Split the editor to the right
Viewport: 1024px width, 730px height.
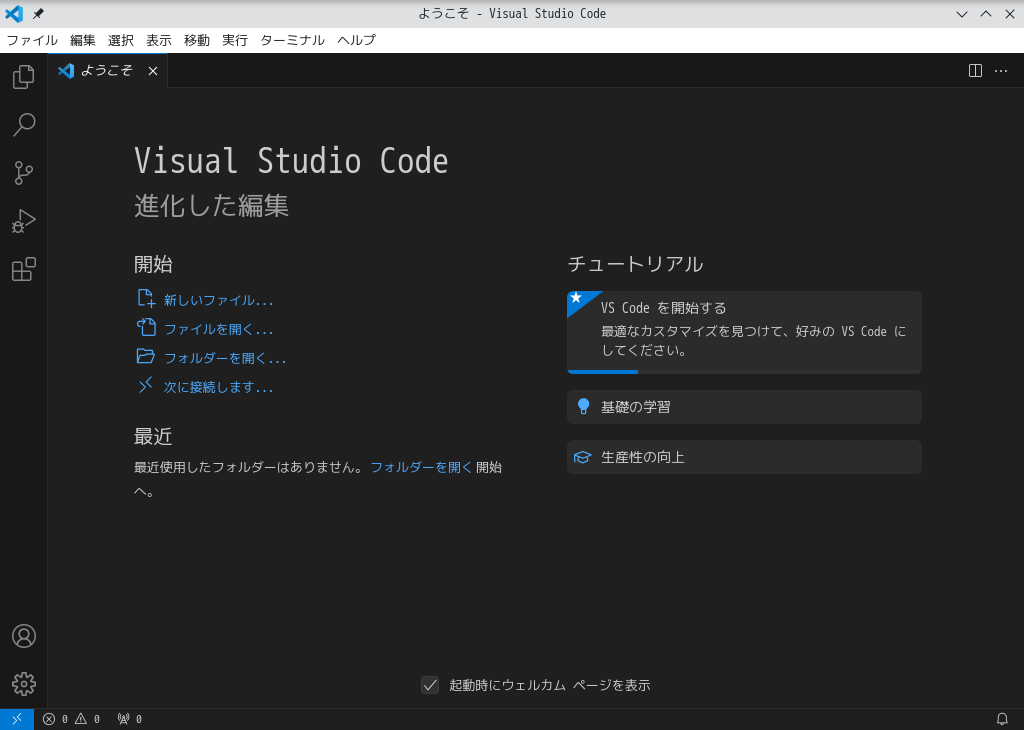(x=975, y=71)
